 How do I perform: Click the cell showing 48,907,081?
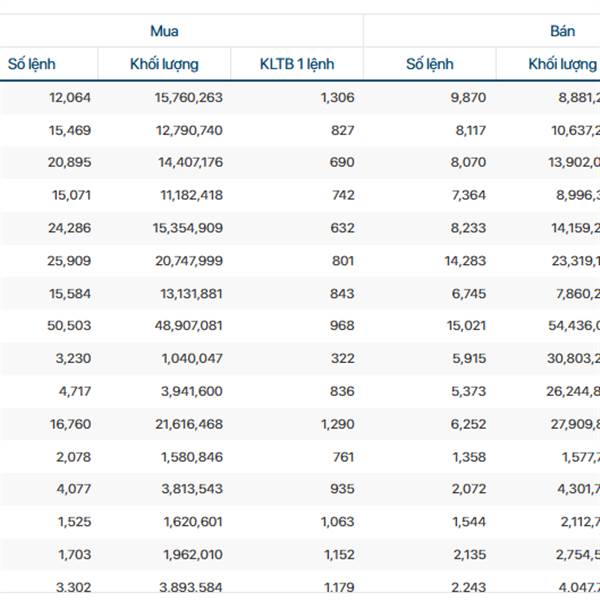(x=188, y=326)
